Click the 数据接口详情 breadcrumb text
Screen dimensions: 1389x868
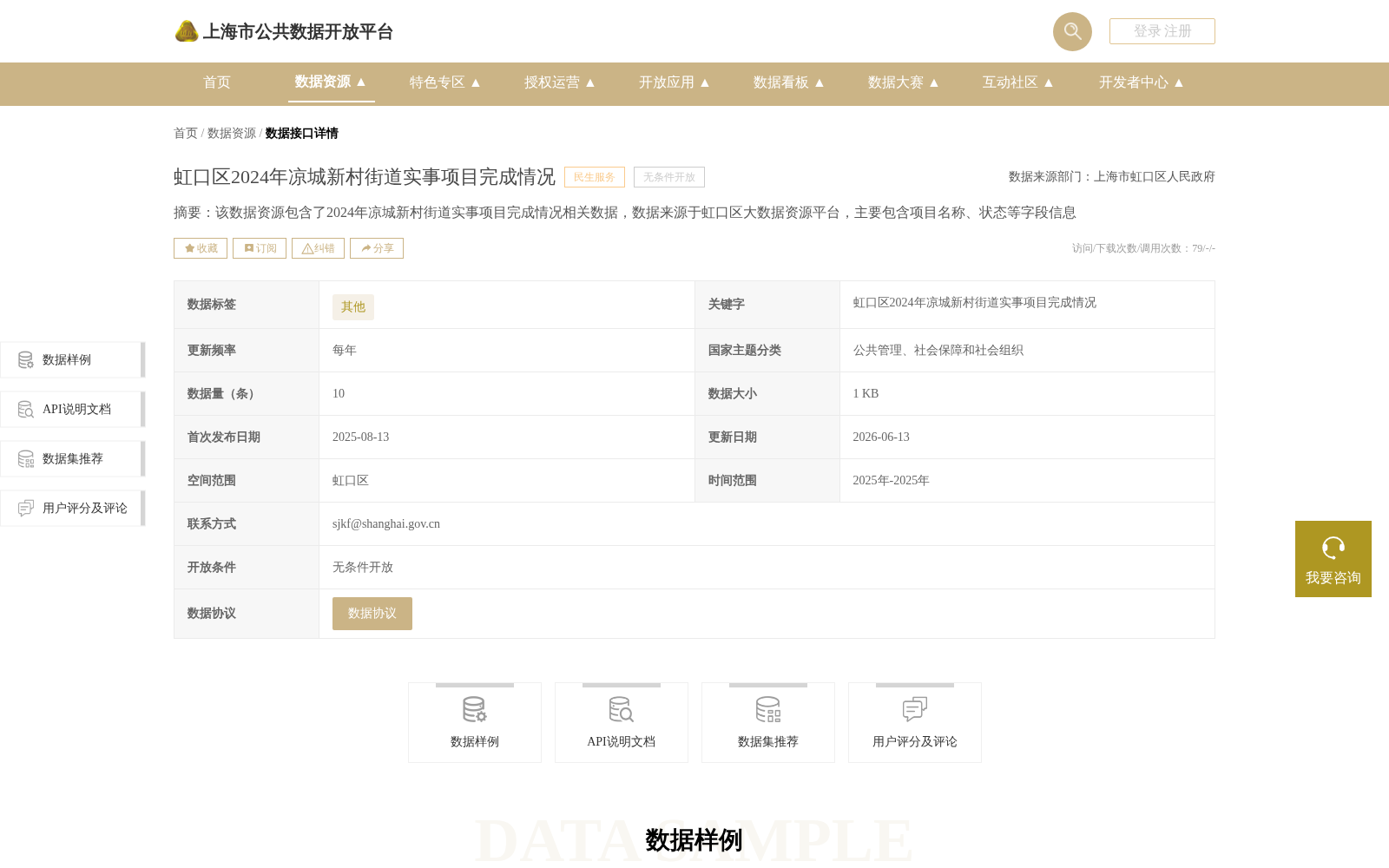pos(302,134)
